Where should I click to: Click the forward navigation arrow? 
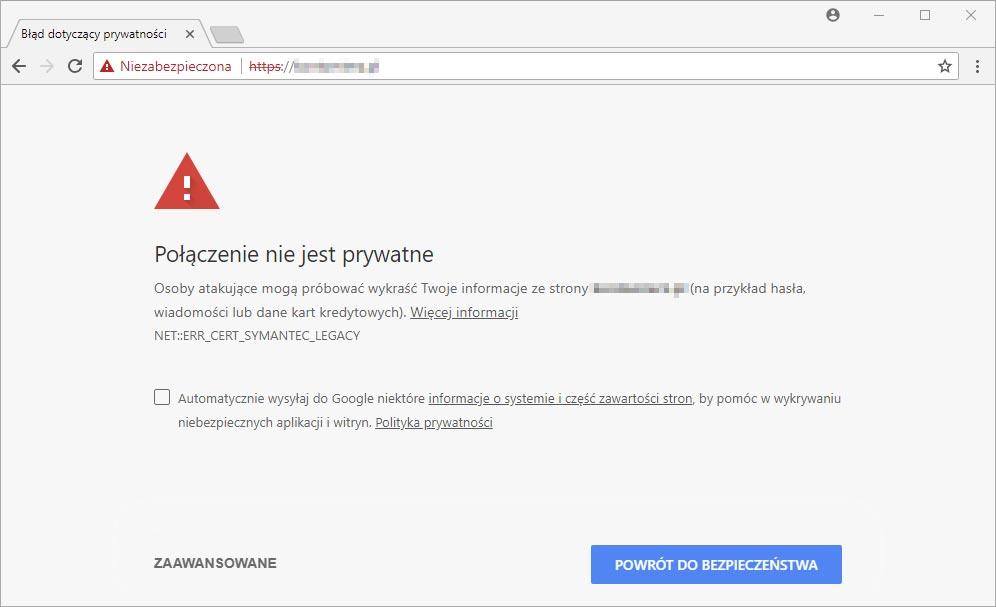click(47, 66)
